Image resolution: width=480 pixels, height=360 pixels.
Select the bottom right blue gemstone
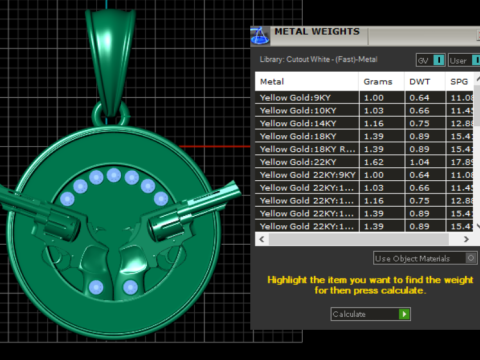click(130, 287)
